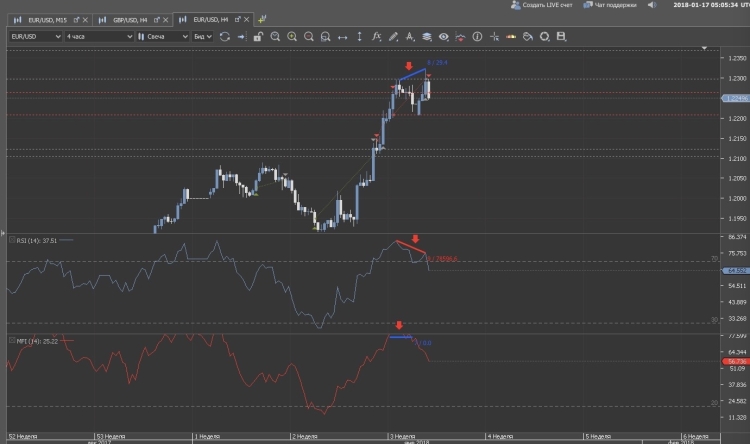Click the horizontal stretch arrows icon

click(342, 37)
